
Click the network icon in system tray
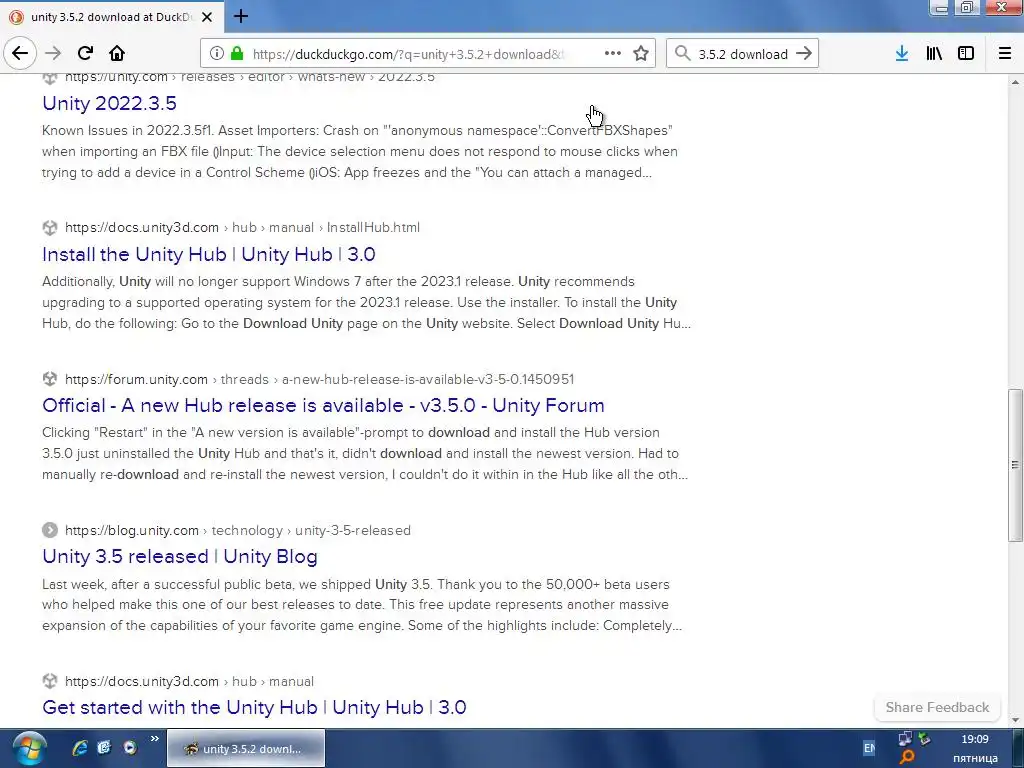[905, 739]
